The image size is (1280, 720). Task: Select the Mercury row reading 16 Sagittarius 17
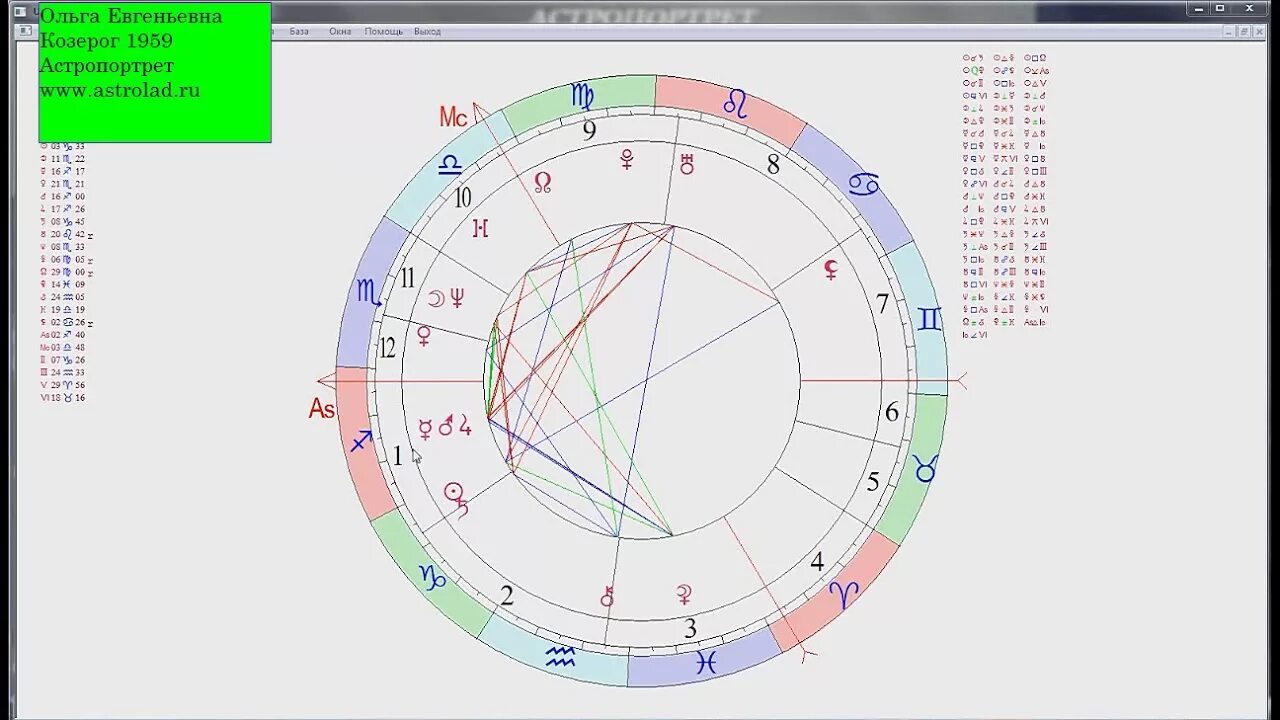(x=62, y=172)
